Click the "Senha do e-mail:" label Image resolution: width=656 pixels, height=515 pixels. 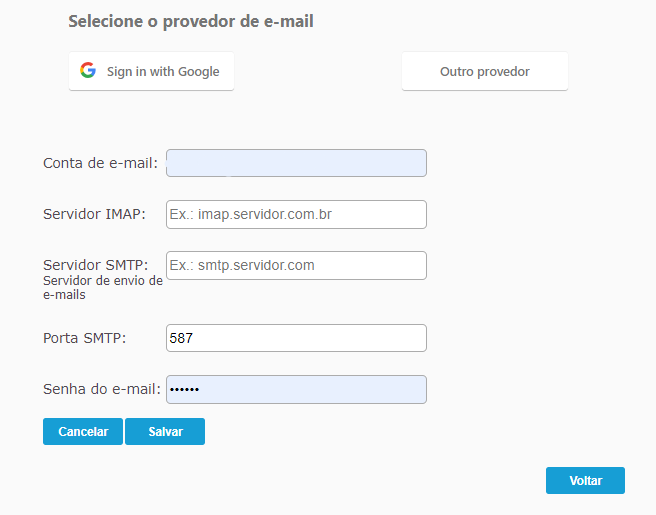point(102,389)
